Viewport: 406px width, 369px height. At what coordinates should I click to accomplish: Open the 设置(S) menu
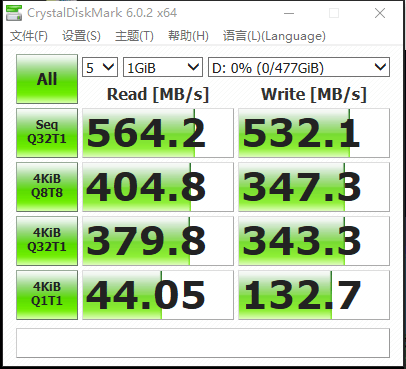(81, 36)
